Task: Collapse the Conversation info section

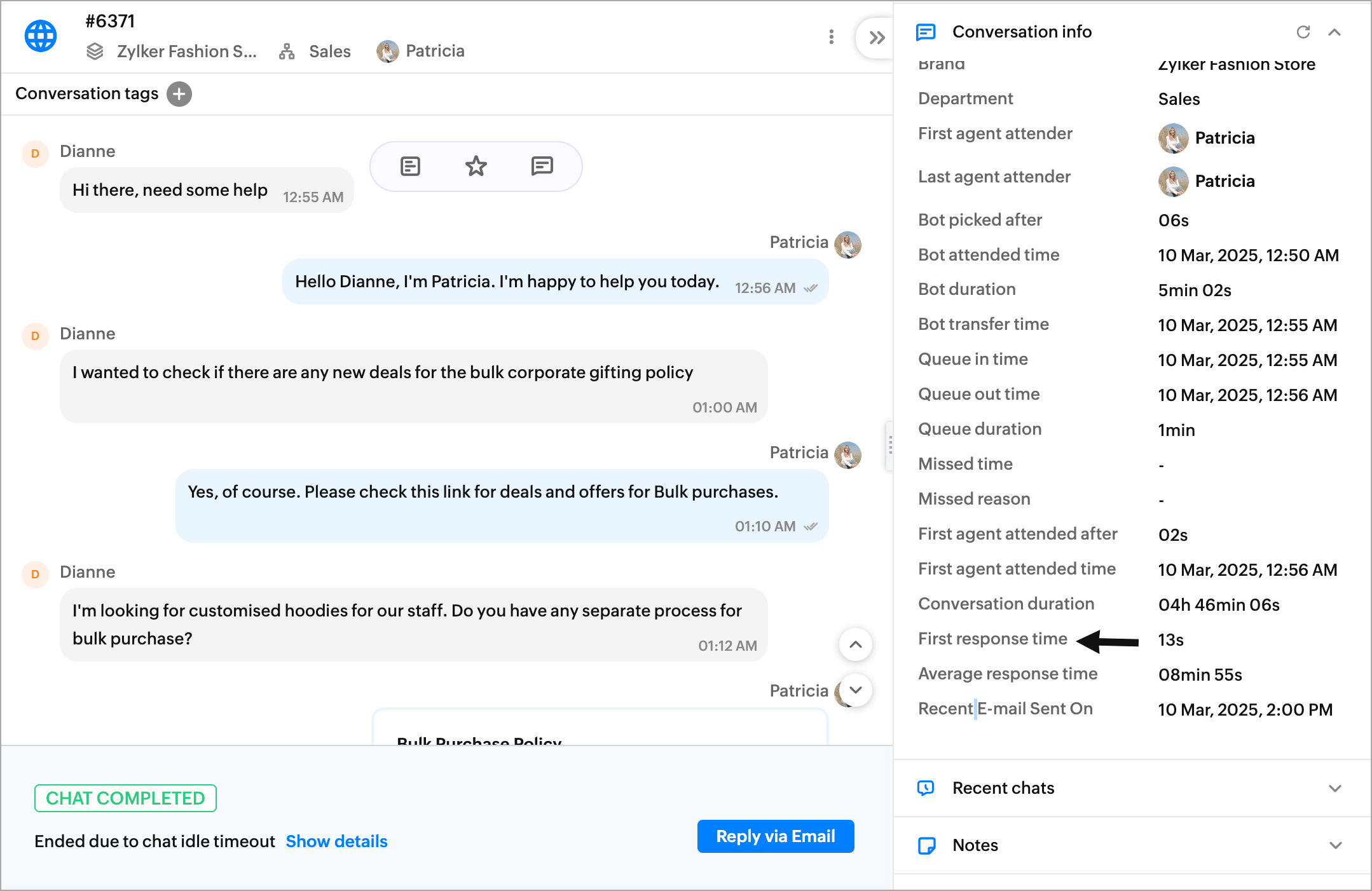Action: (1334, 32)
